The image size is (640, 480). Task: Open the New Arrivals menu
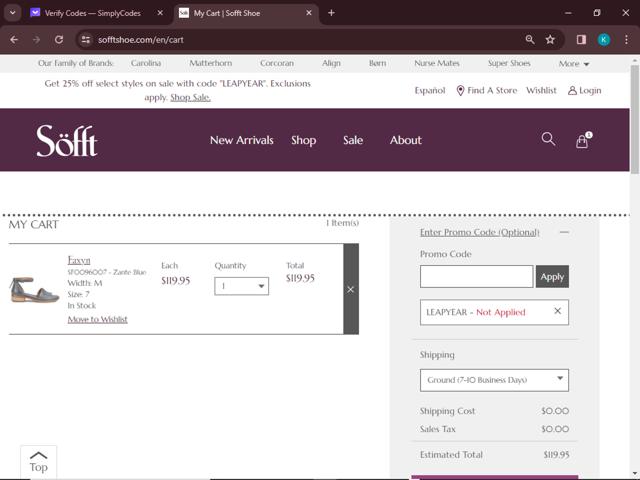click(x=242, y=140)
